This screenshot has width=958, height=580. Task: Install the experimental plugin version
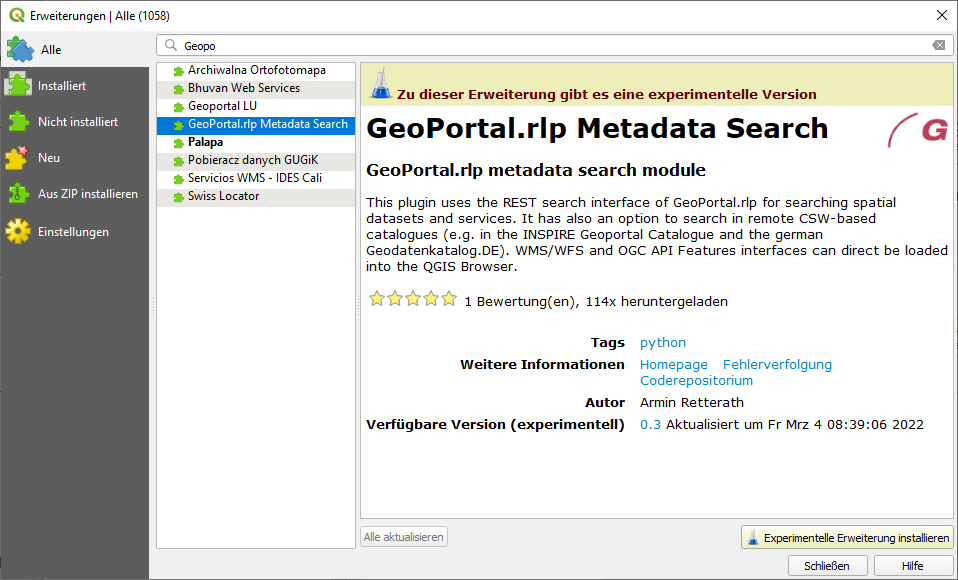tap(847, 537)
